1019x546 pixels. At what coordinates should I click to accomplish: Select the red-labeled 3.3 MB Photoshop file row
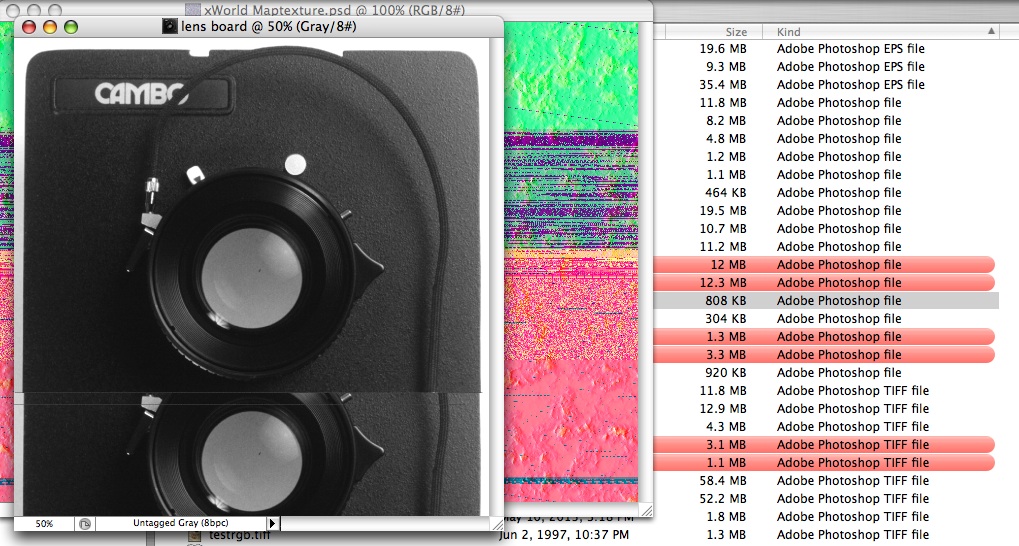point(824,354)
